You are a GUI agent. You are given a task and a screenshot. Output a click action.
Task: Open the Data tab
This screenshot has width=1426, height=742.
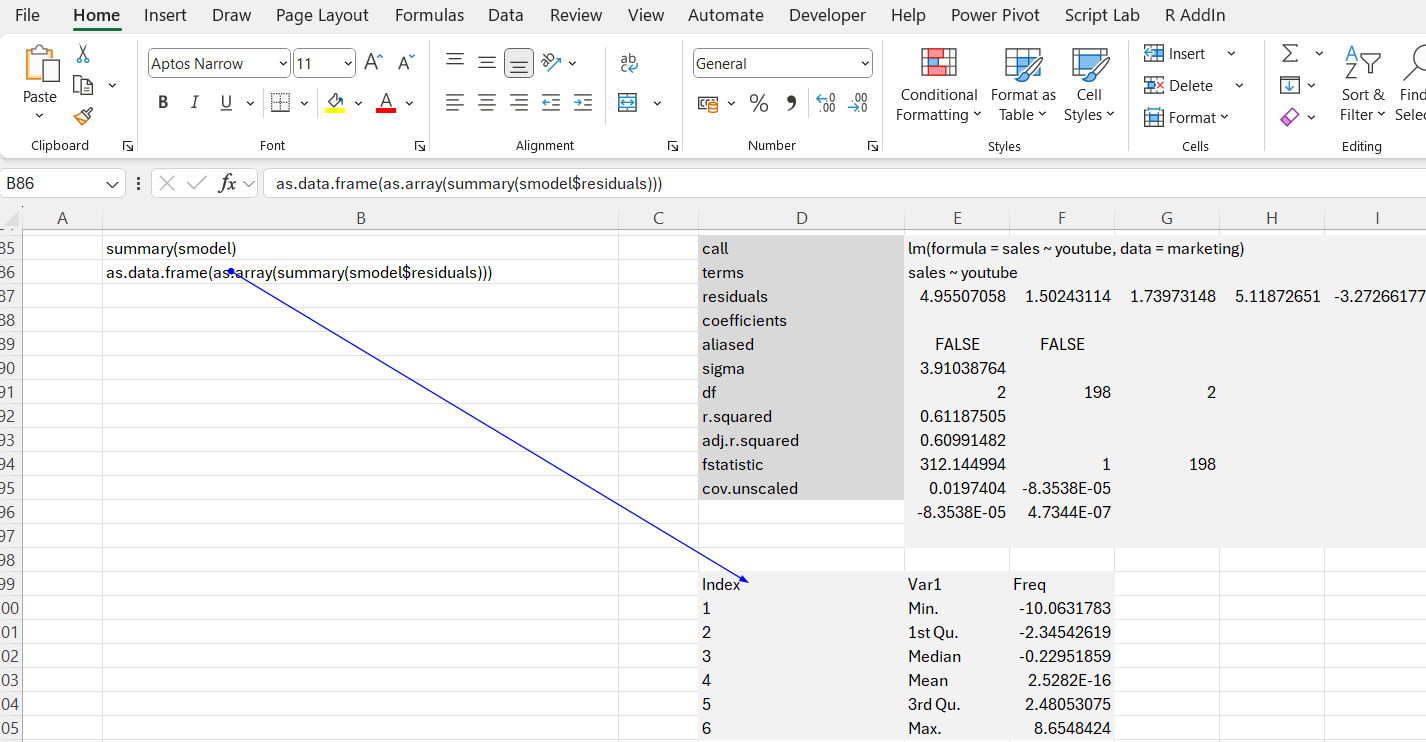pos(506,15)
